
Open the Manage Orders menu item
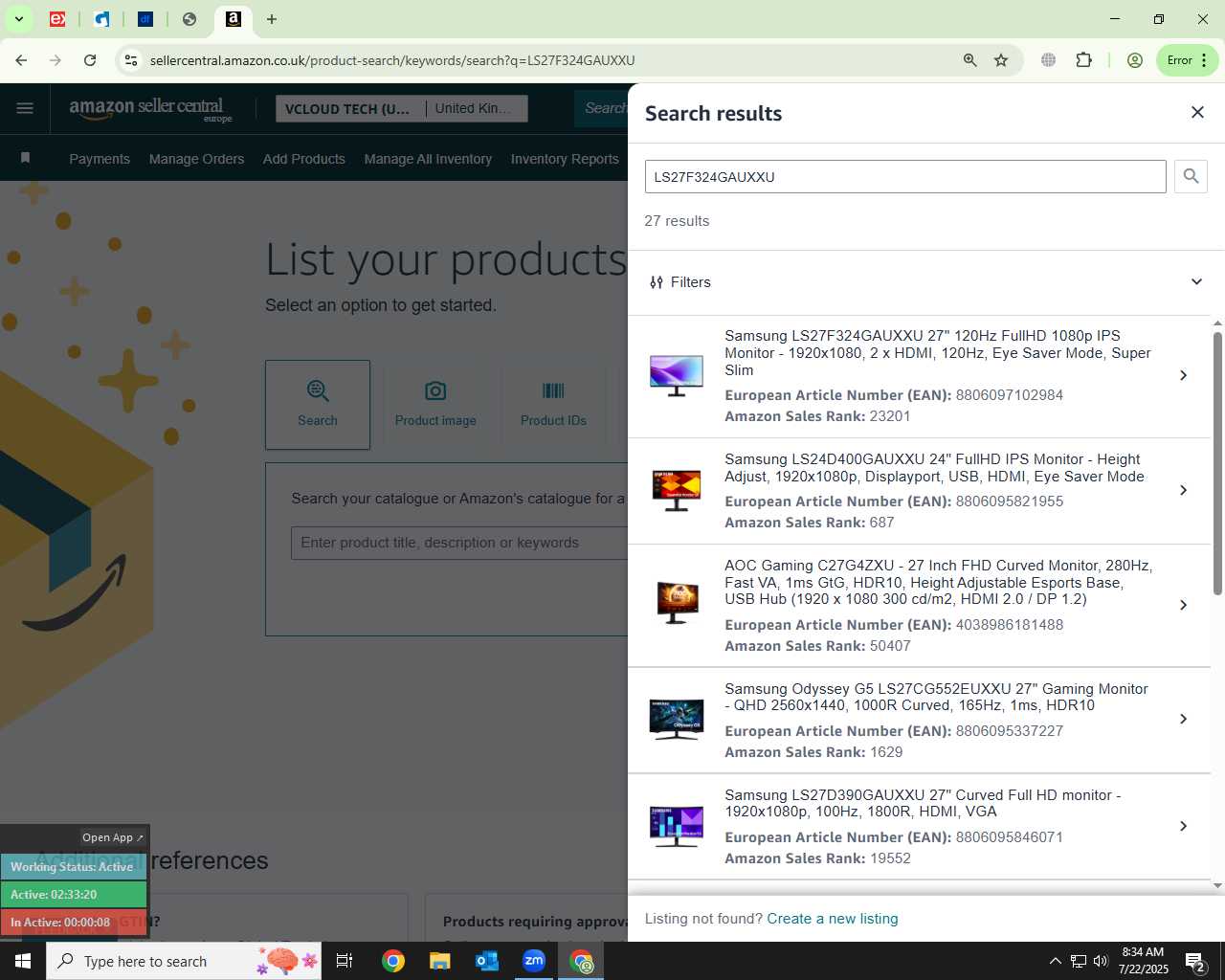tap(196, 159)
